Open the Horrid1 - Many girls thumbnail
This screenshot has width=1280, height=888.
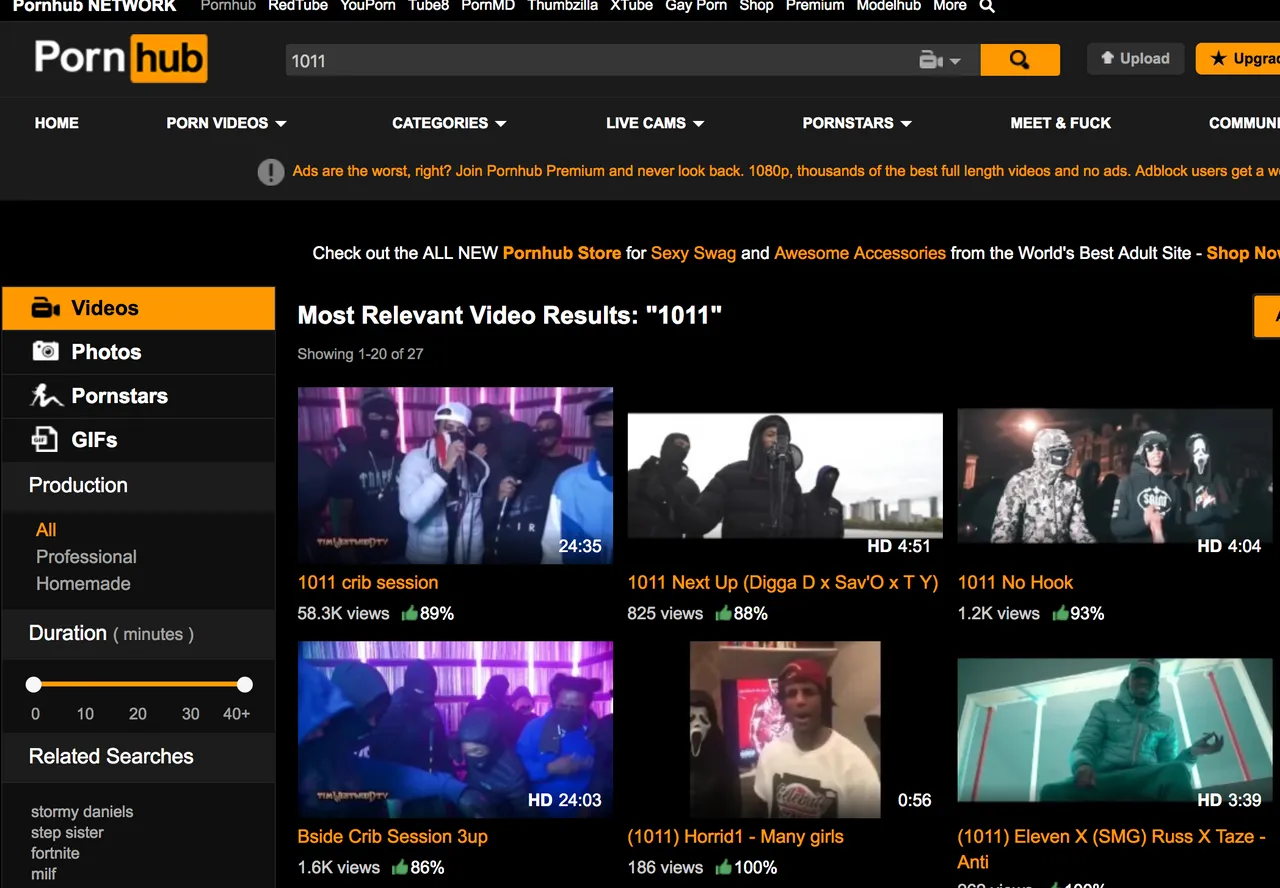coord(785,730)
